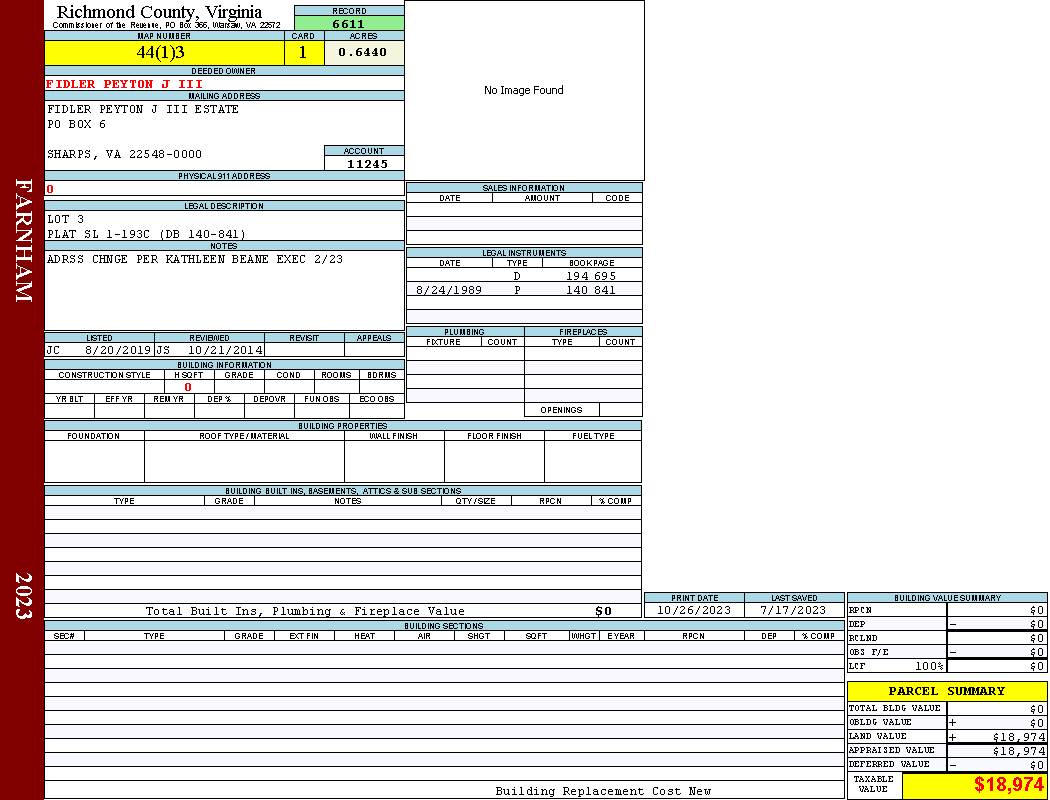Click reviewed date 10/21/2014
The image size is (1050, 800).
(x=225, y=350)
